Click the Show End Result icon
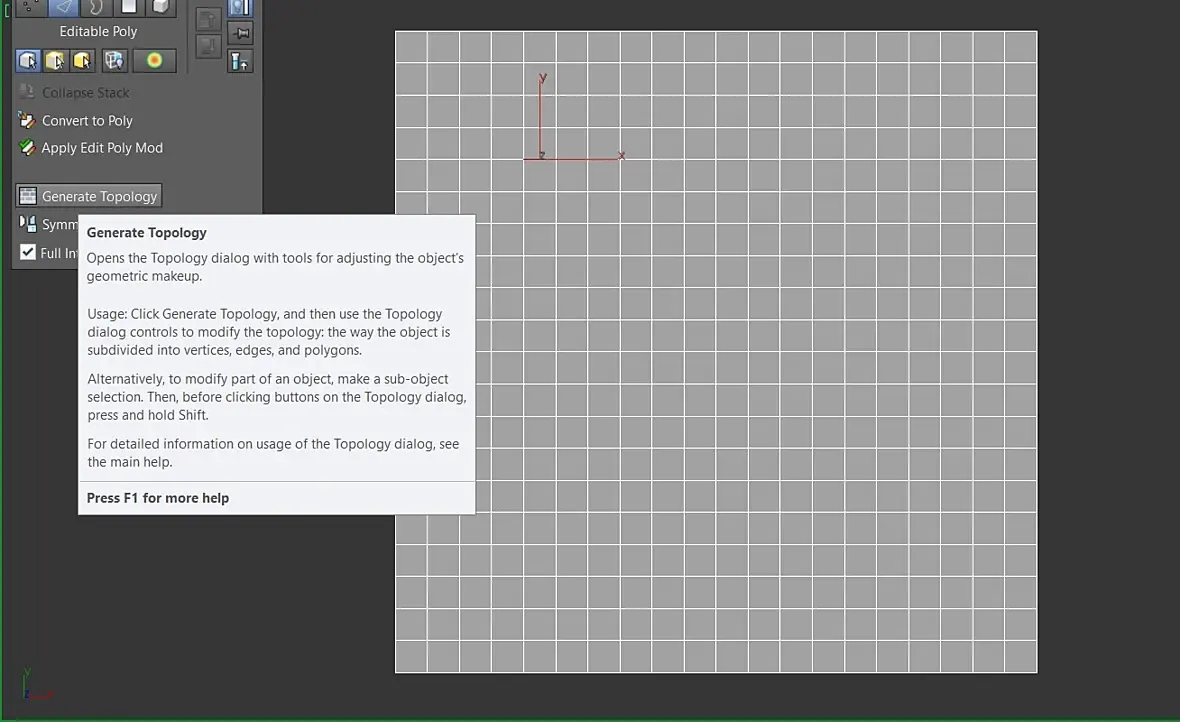1180x722 pixels. [x=240, y=7]
